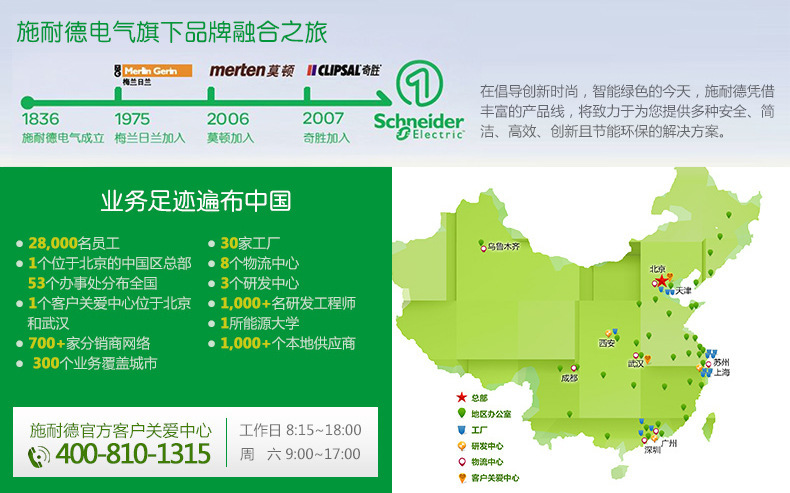
Task: Select the 1975 timeline tick marker
Action: tap(118, 94)
